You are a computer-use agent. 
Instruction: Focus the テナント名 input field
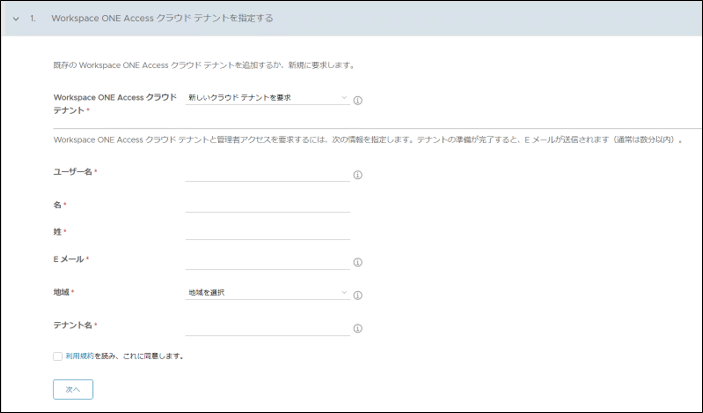[x=268, y=328]
